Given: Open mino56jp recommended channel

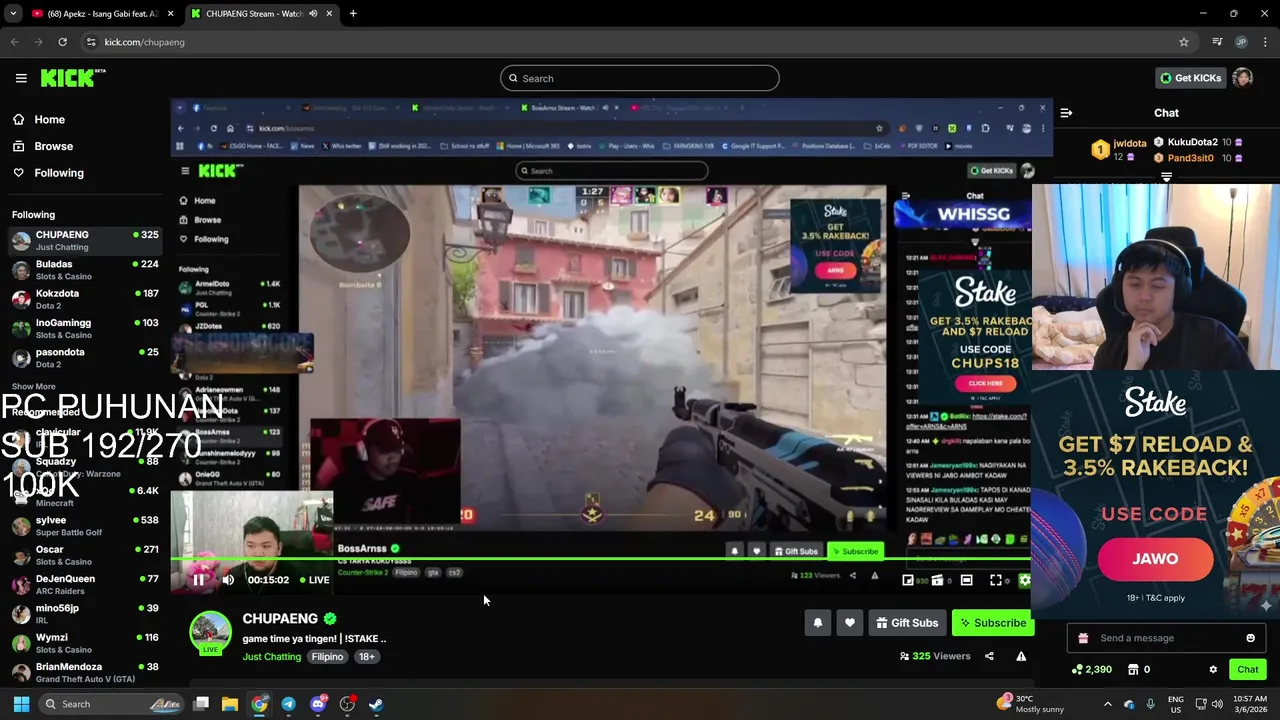Looking at the screenshot, I should pyautogui.click(x=85, y=614).
